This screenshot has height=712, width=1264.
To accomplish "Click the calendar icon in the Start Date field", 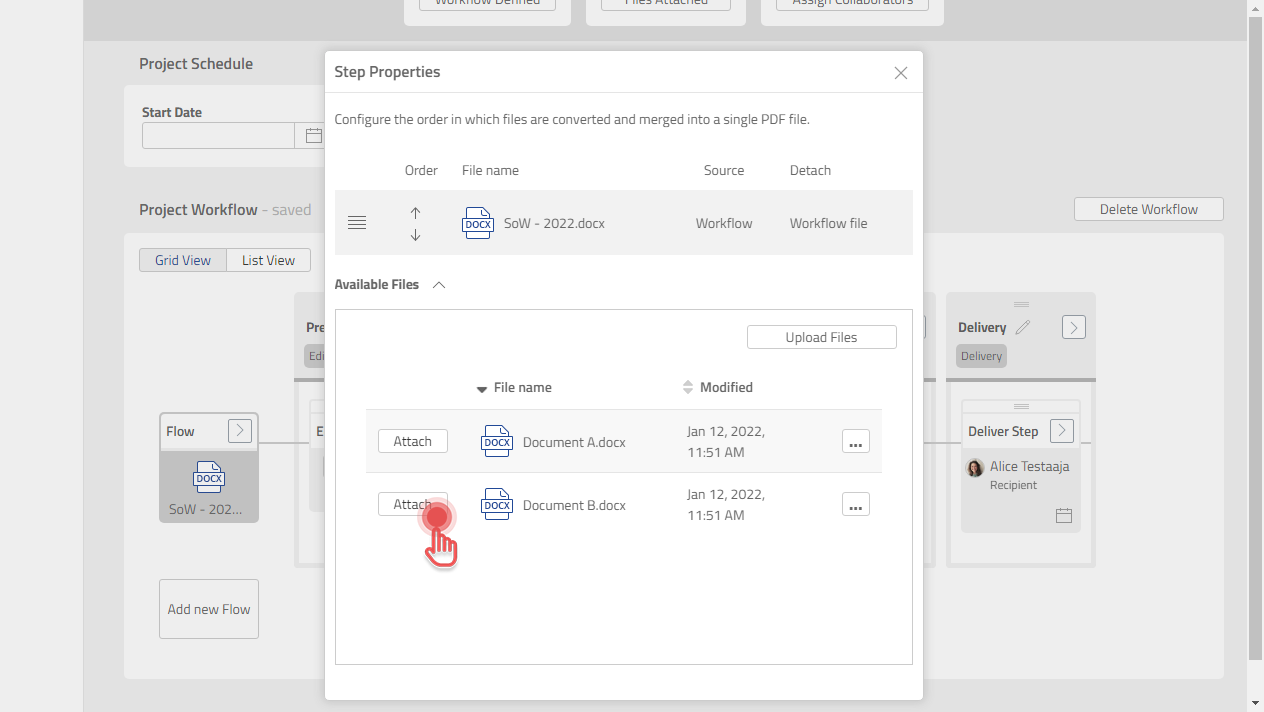I will coord(313,135).
